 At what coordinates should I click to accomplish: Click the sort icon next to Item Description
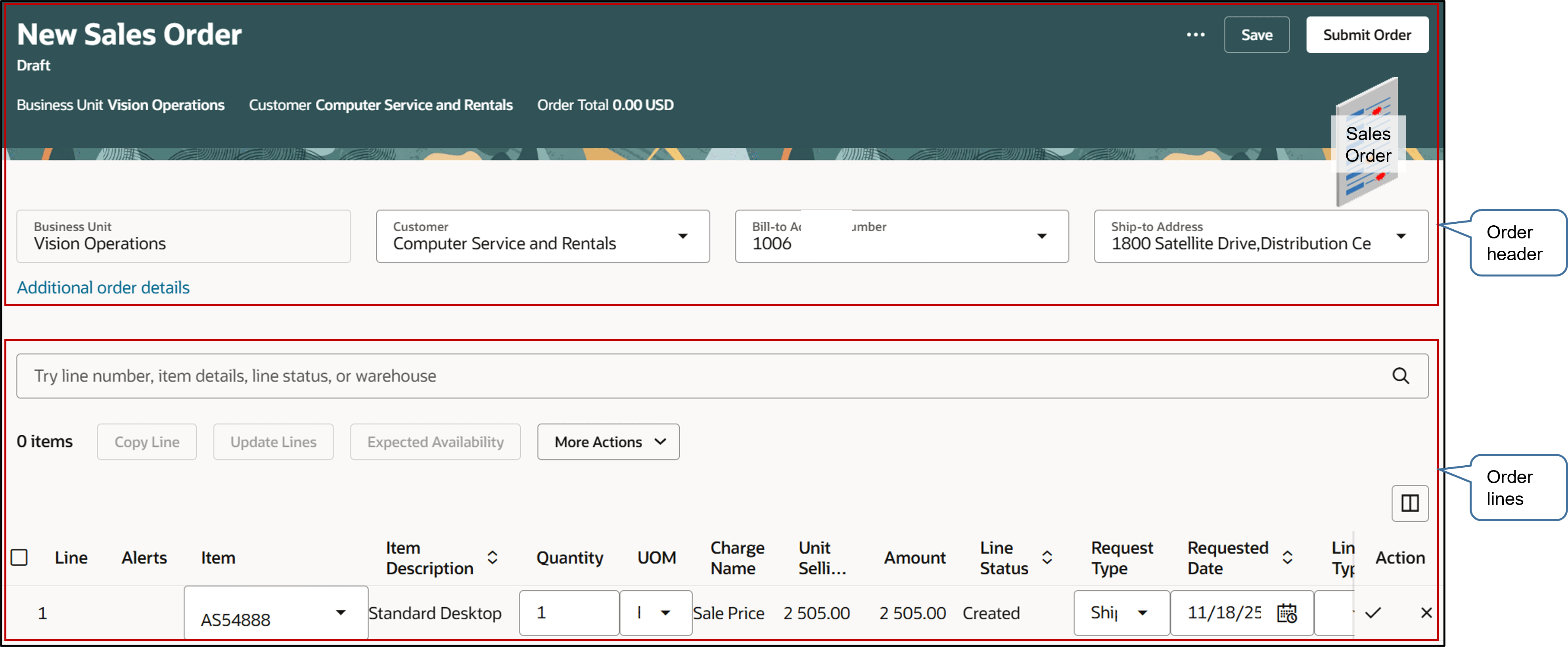(493, 557)
